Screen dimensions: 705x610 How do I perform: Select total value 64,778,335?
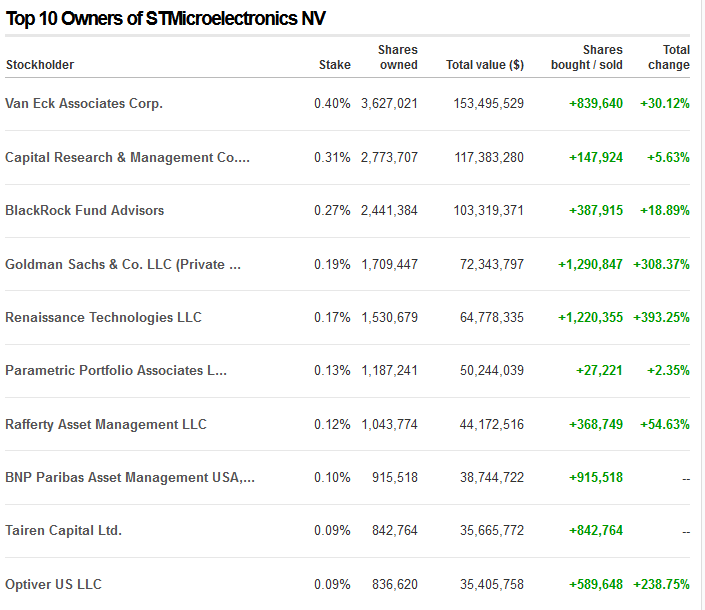[492, 317]
